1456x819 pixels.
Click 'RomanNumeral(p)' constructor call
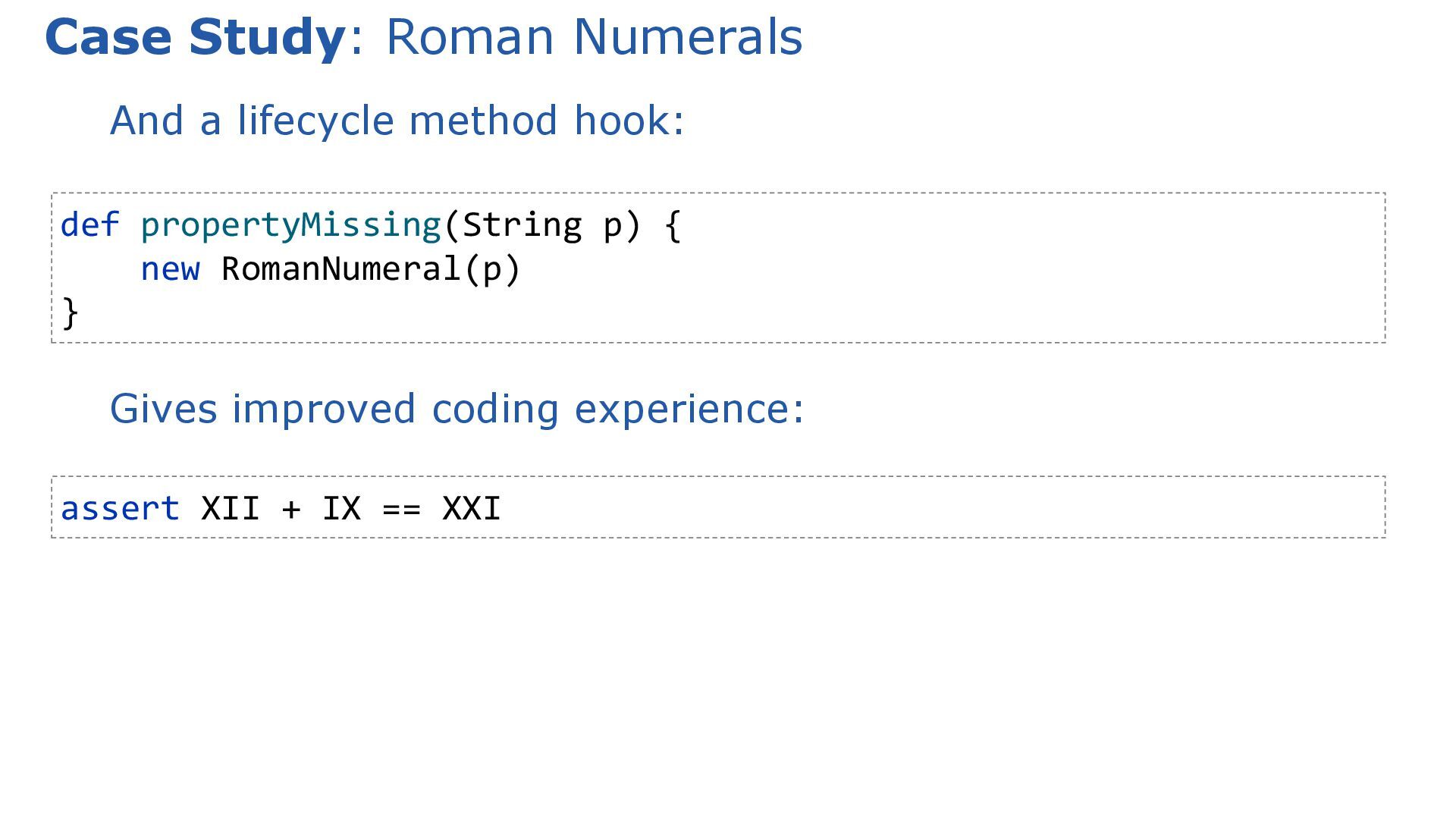[x=370, y=269]
